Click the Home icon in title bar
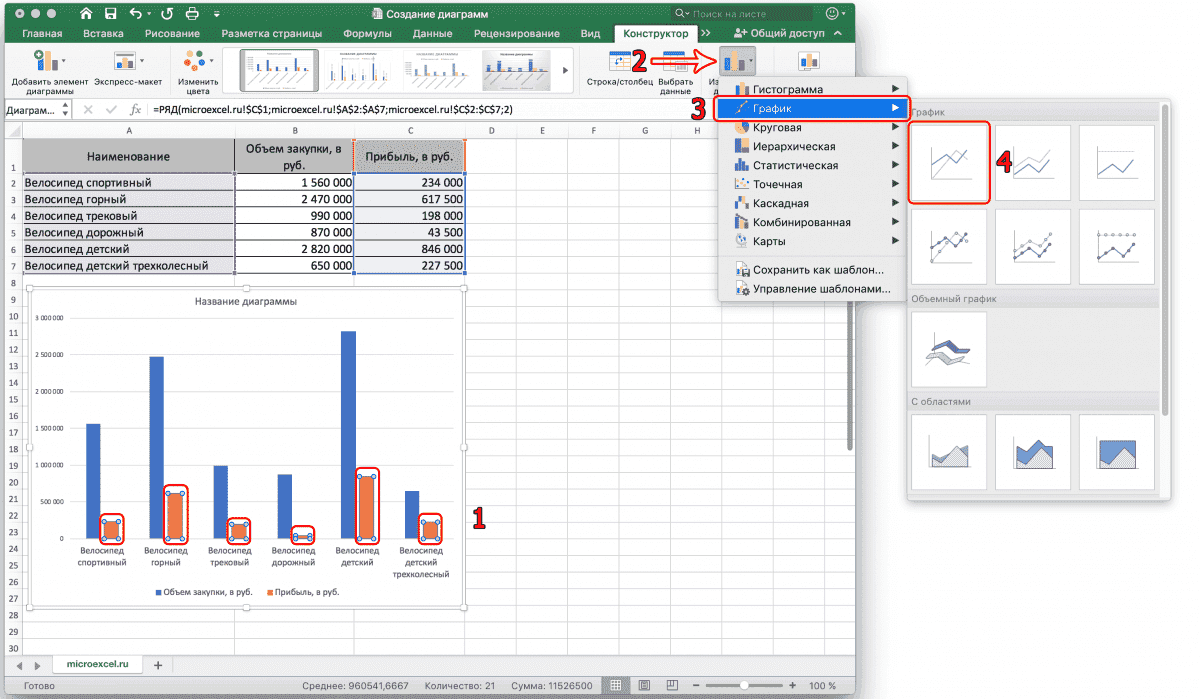 coord(86,14)
